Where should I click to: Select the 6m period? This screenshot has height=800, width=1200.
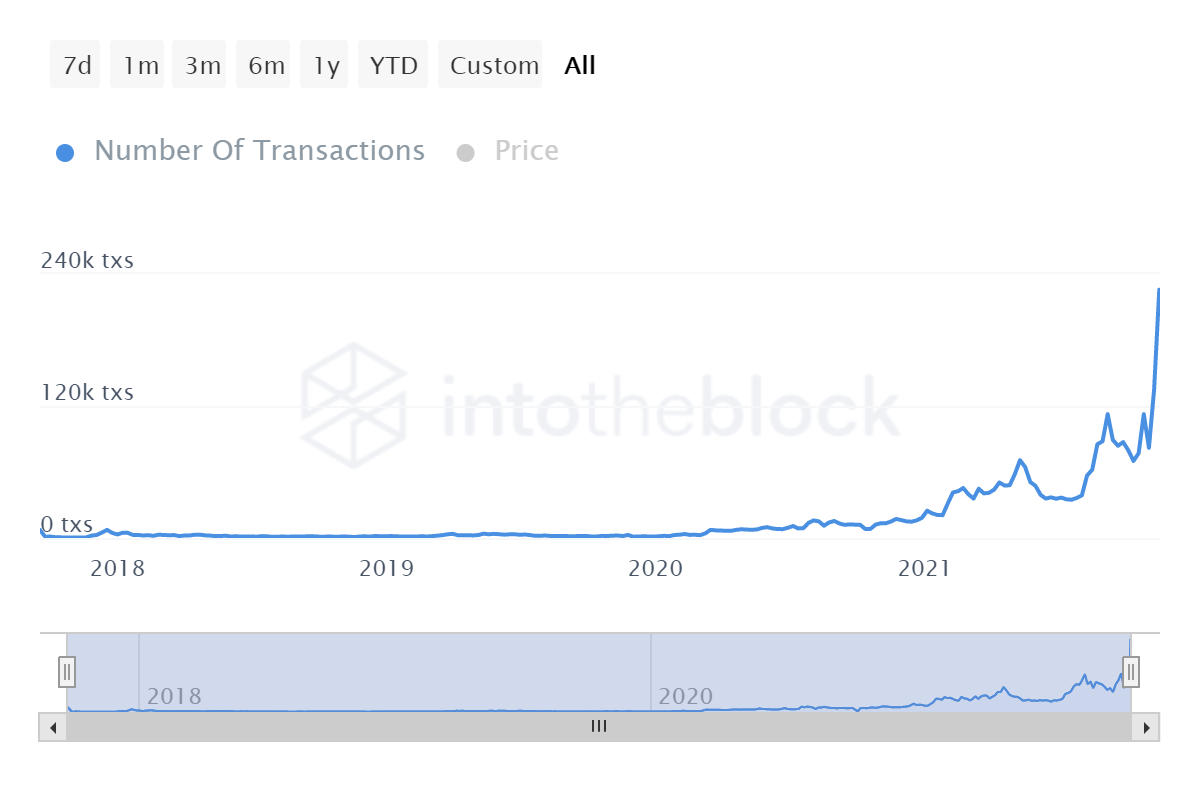(262, 64)
